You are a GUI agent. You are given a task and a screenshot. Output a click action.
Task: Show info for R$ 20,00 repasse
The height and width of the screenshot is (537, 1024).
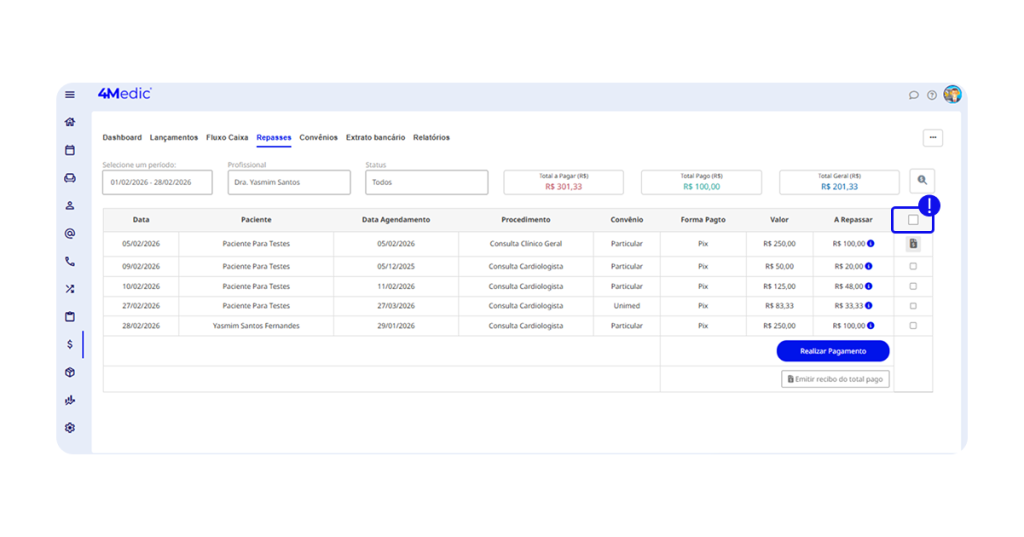pyautogui.click(x=869, y=267)
